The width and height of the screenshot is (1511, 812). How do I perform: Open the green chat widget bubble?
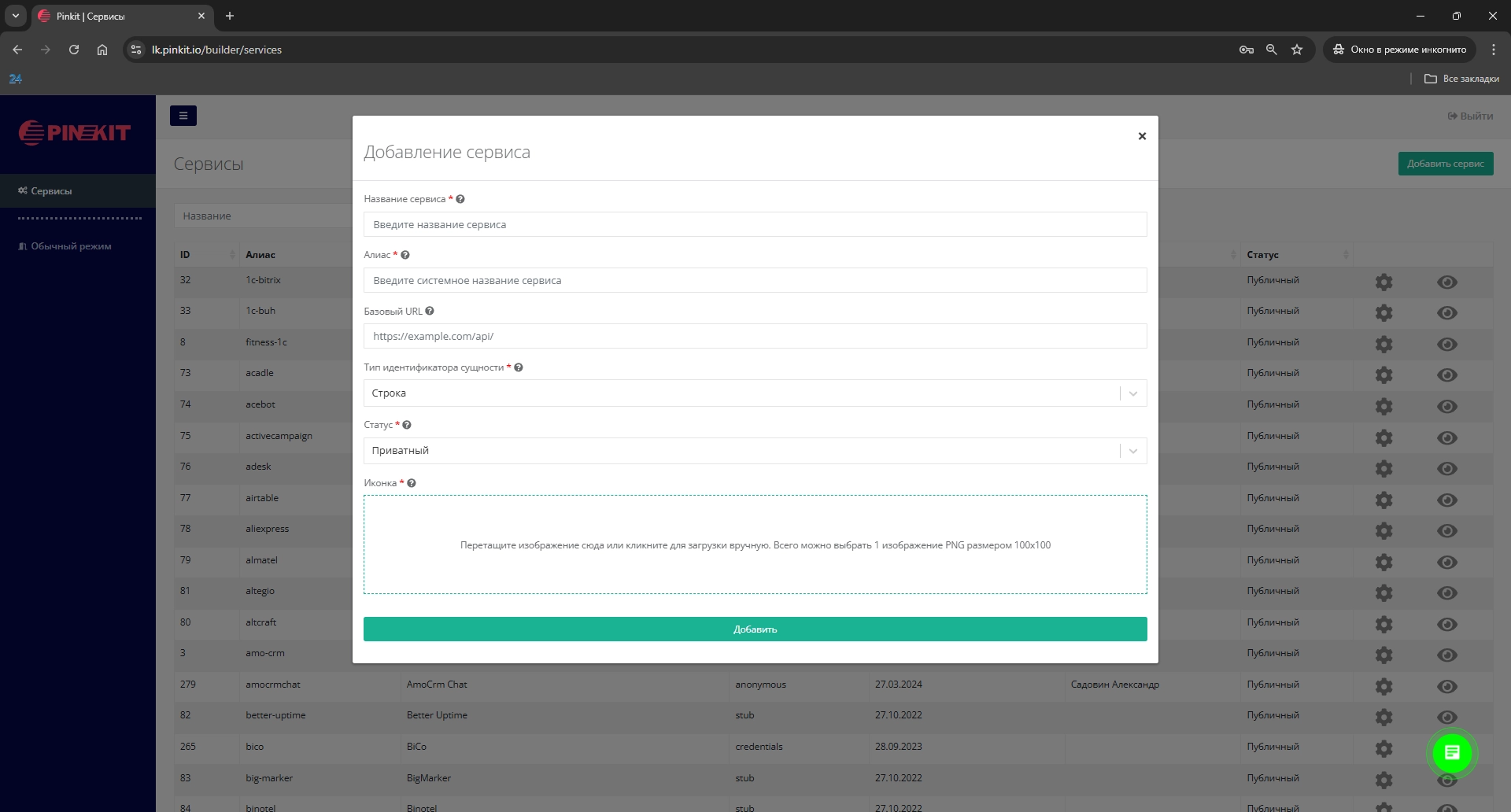[1452, 753]
